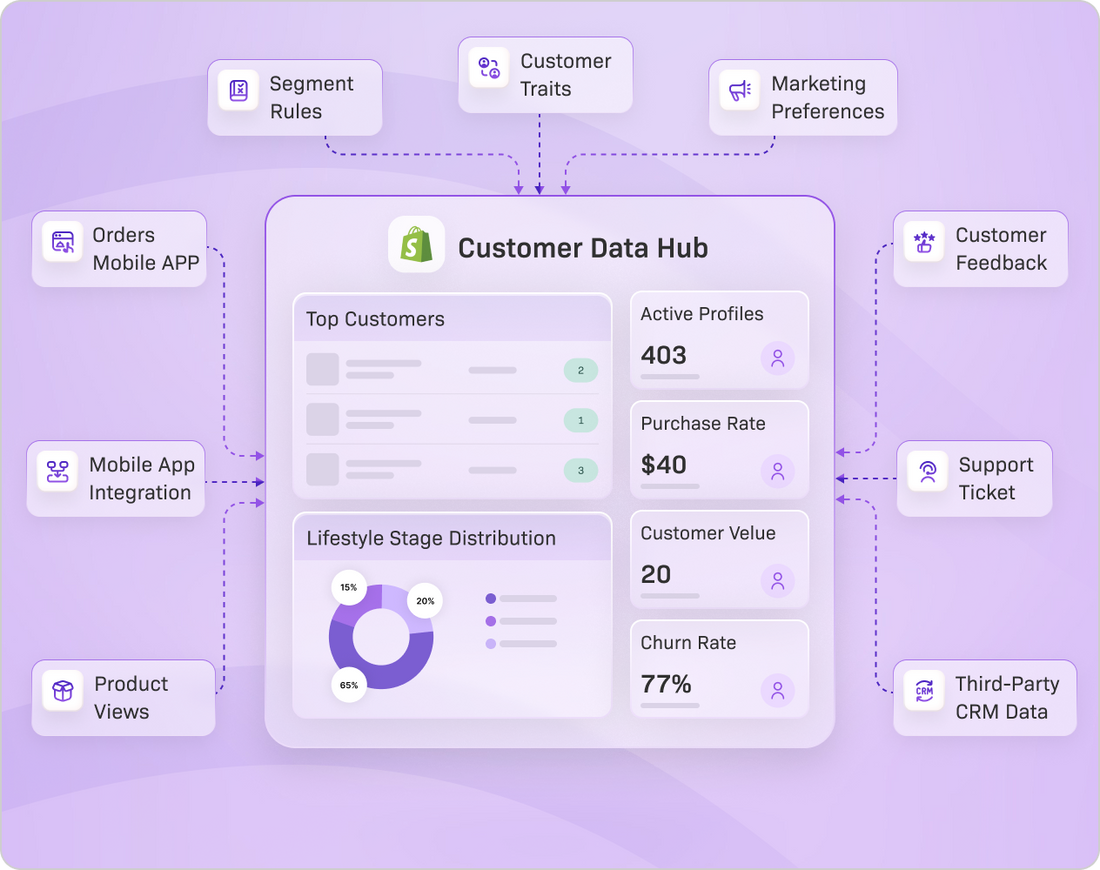This screenshot has width=1100, height=870.
Task: Click the Customer Velue value 20
Action: pos(656,574)
